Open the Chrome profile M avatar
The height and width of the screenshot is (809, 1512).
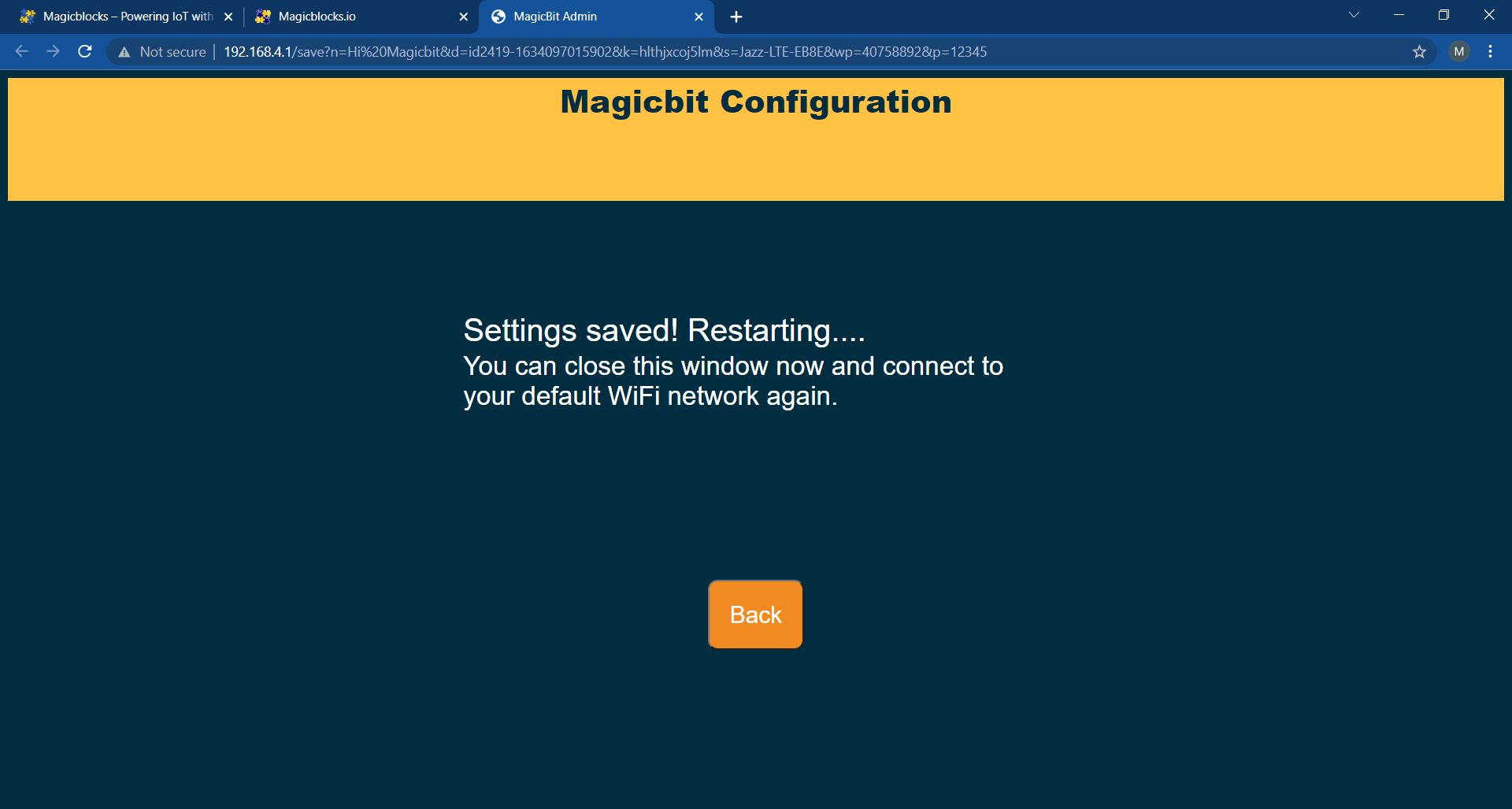pos(1458,52)
